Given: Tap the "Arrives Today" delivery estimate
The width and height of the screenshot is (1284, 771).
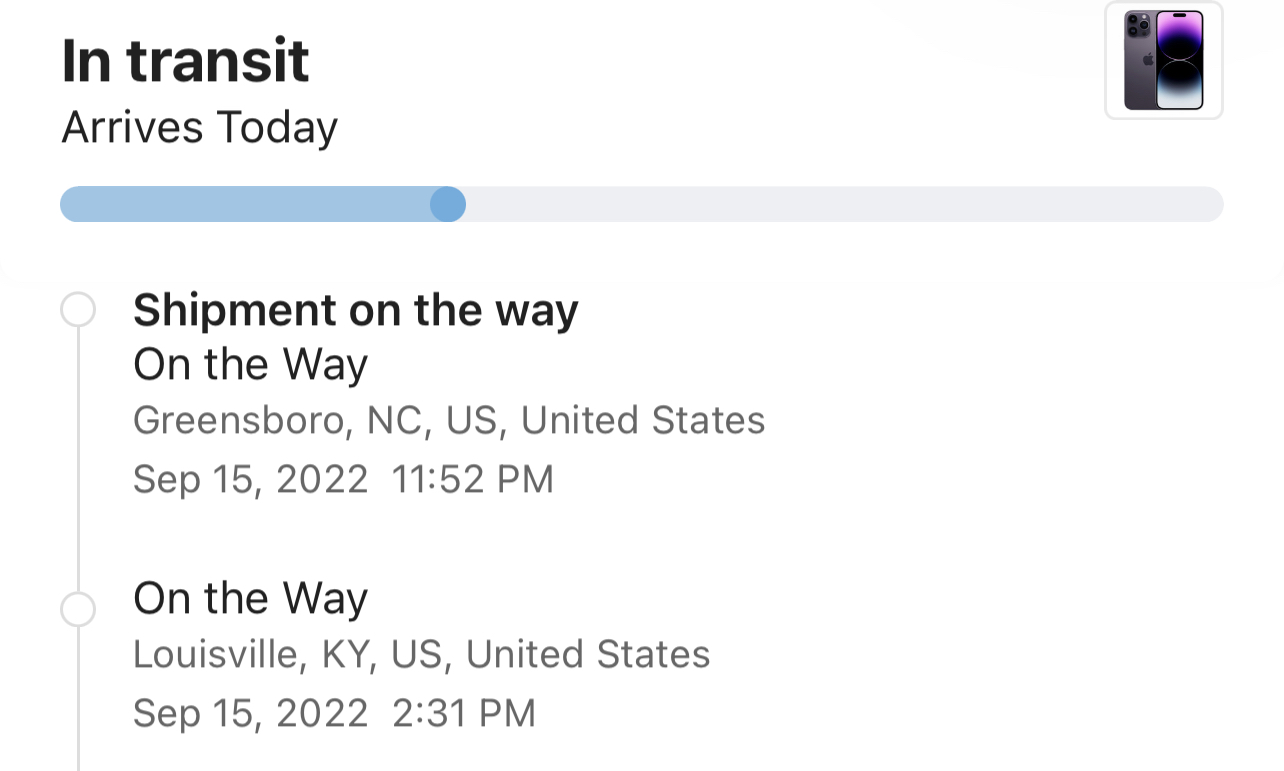Looking at the screenshot, I should tap(199, 128).
